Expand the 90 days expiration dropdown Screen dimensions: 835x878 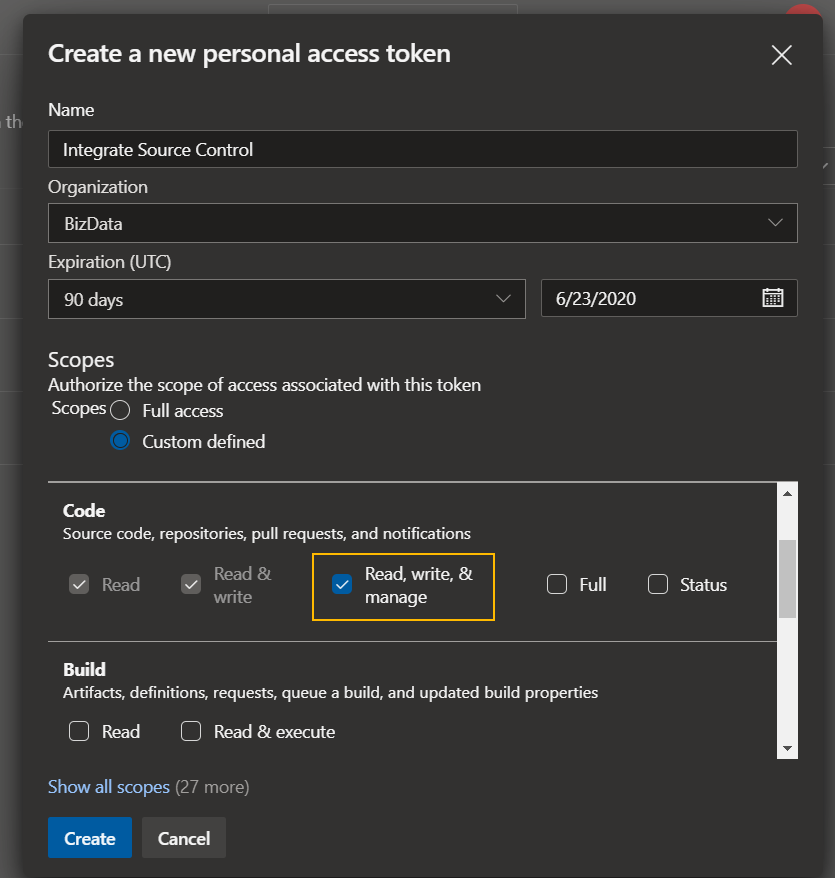(x=287, y=299)
